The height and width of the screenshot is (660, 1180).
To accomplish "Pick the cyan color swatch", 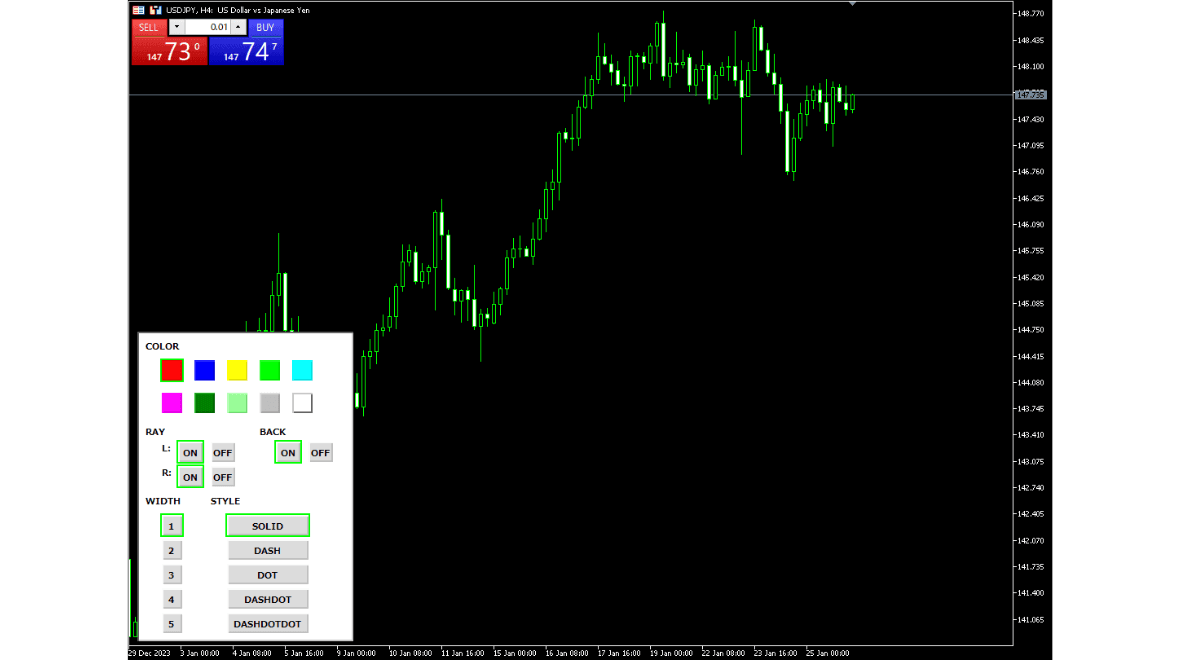I will coord(303,370).
